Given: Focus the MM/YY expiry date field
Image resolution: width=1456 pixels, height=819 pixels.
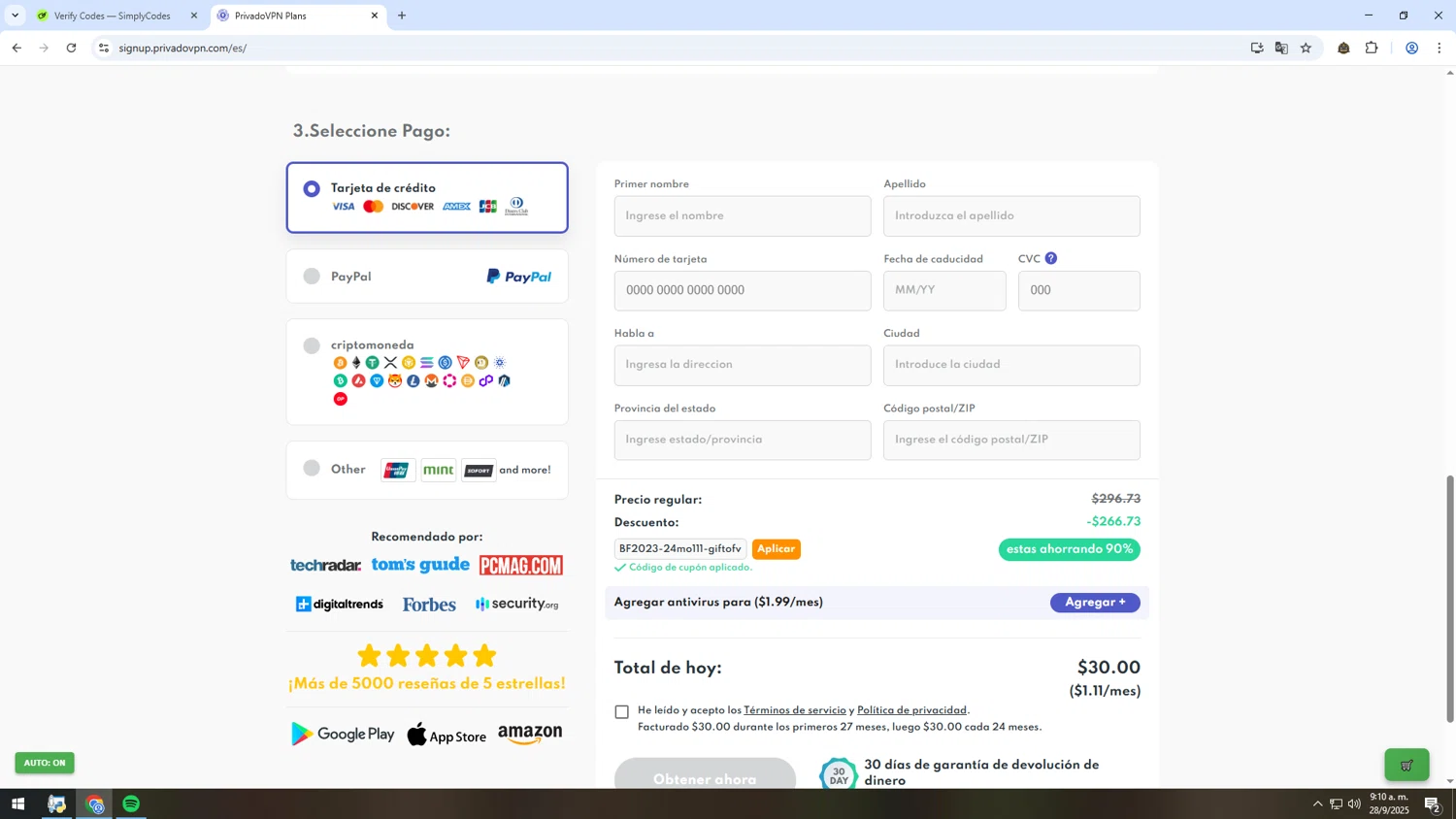Looking at the screenshot, I should [x=944, y=290].
